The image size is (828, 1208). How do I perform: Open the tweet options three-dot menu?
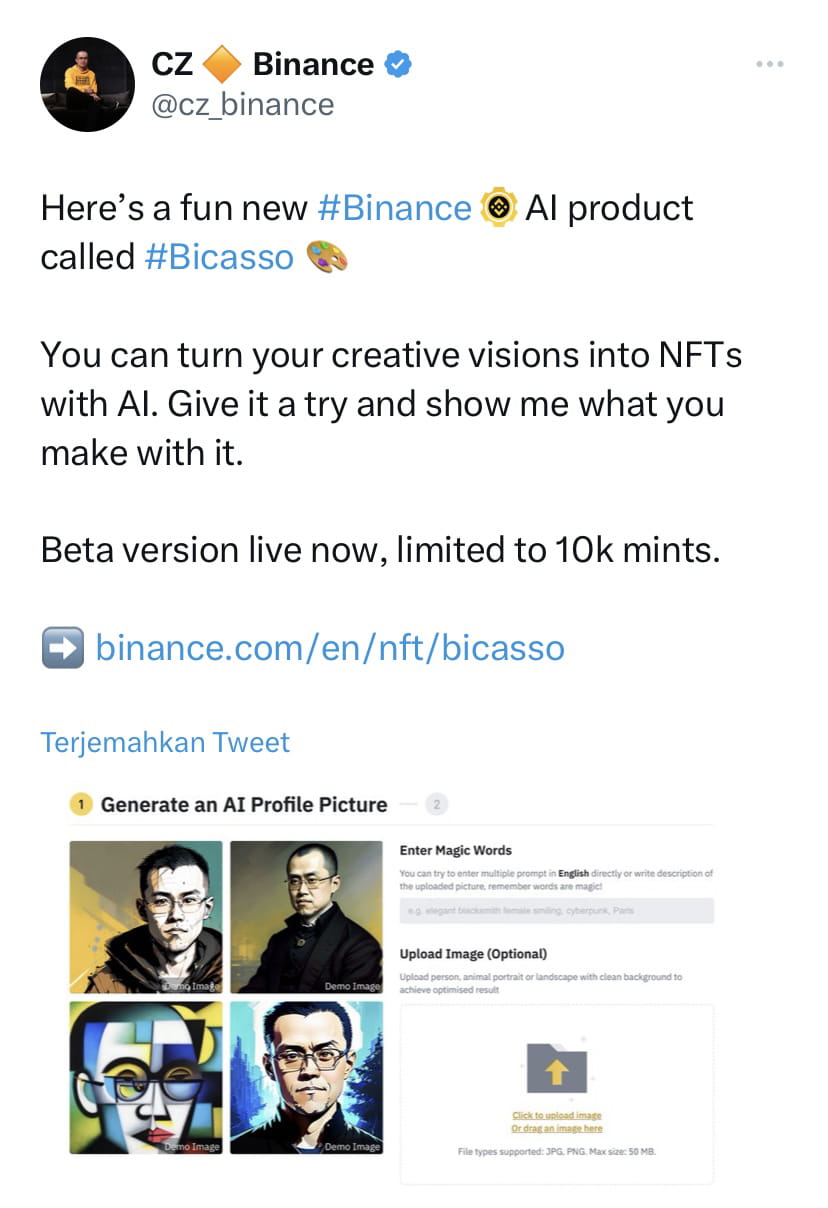coord(770,64)
